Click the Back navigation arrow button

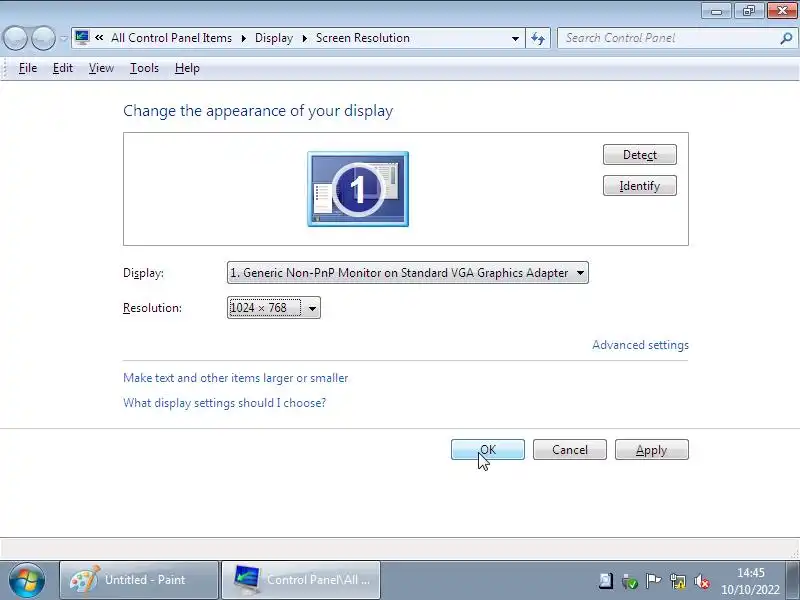(15, 38)
